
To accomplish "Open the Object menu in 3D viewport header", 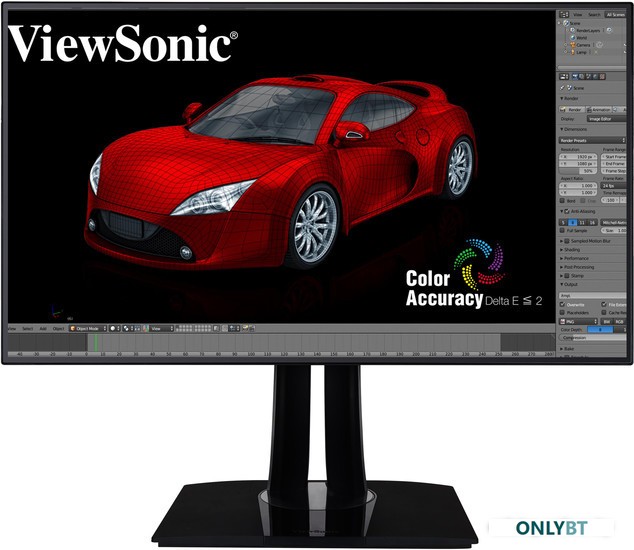I will coord(58,328).
